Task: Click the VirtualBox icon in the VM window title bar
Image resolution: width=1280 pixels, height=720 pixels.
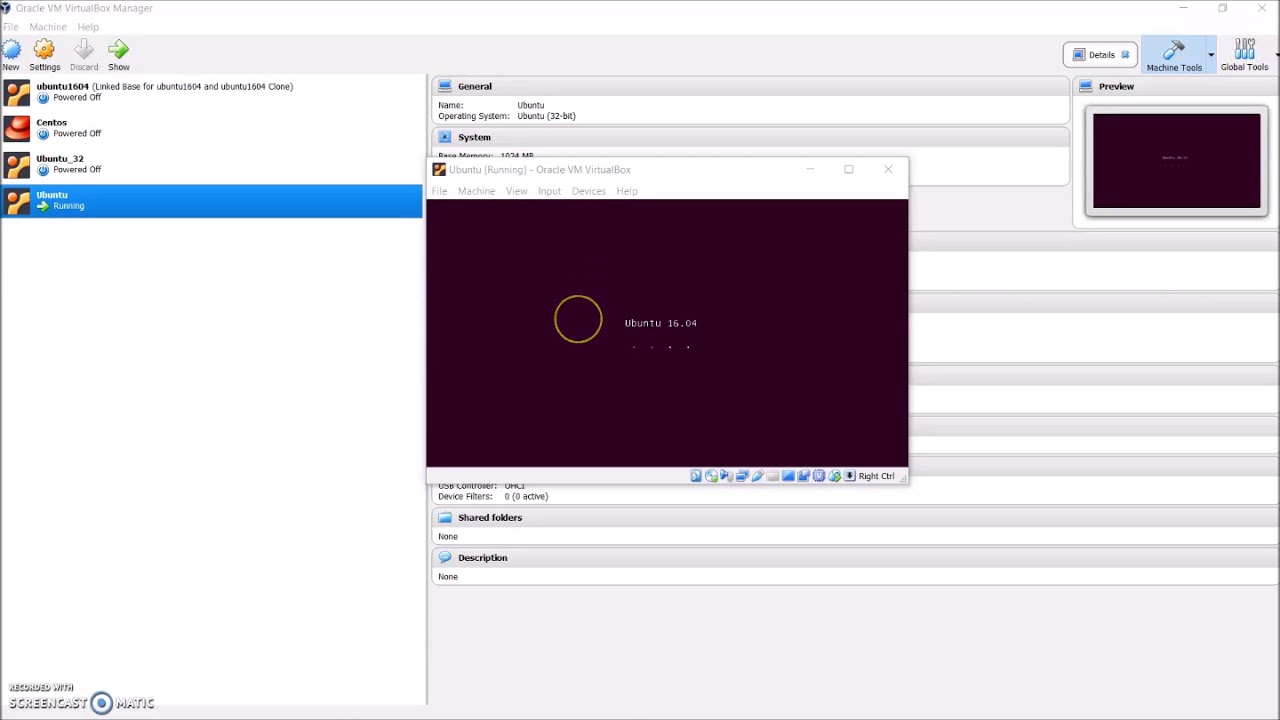Action: [x=439, y=170]
